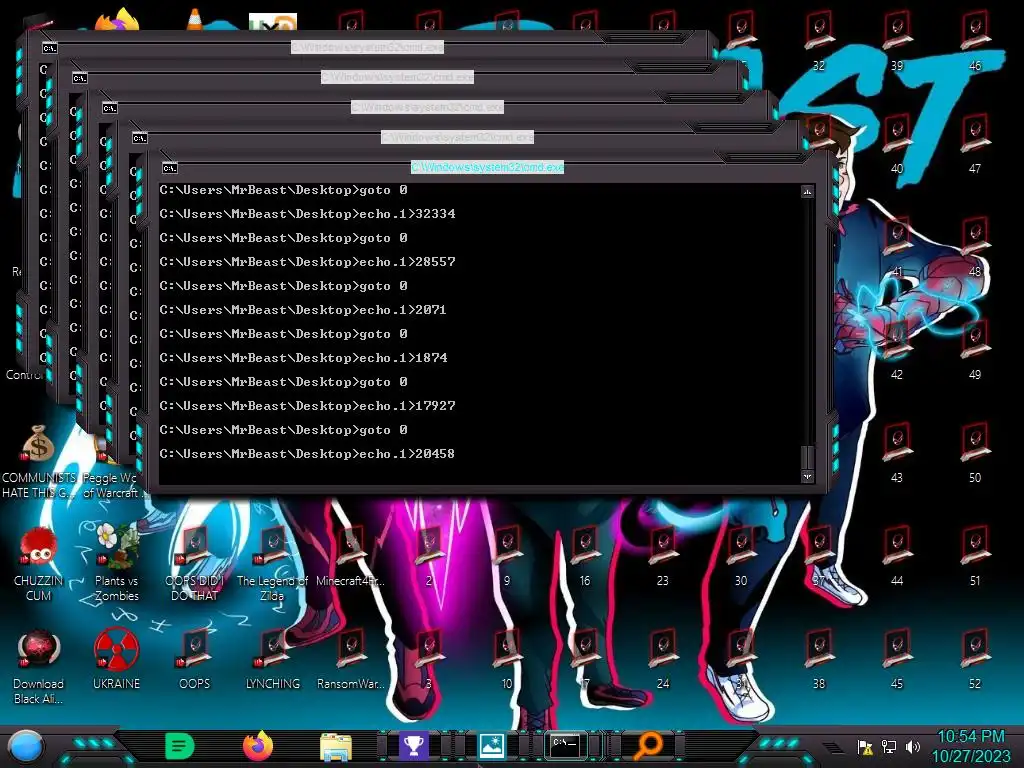Click the cmd scrollbar down arrow

[x=807, y=476]
